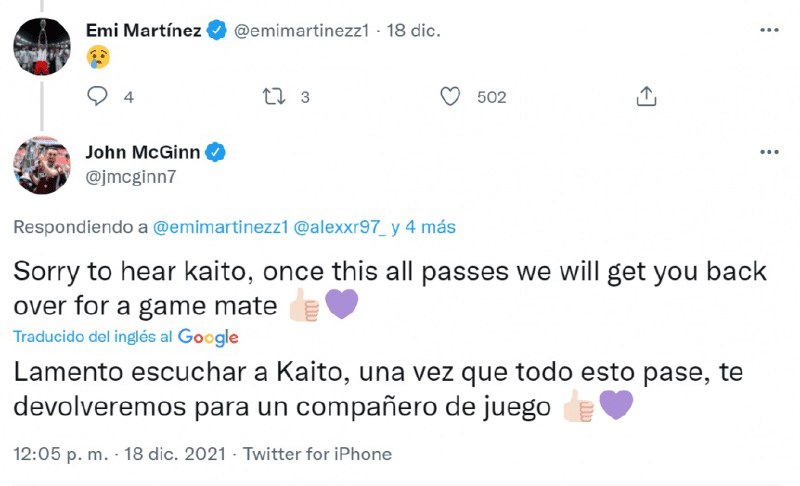Screen dimensions: 800x486
Task: Open the "18 dic." date on Emi's tweet
Action: (412, 31)
